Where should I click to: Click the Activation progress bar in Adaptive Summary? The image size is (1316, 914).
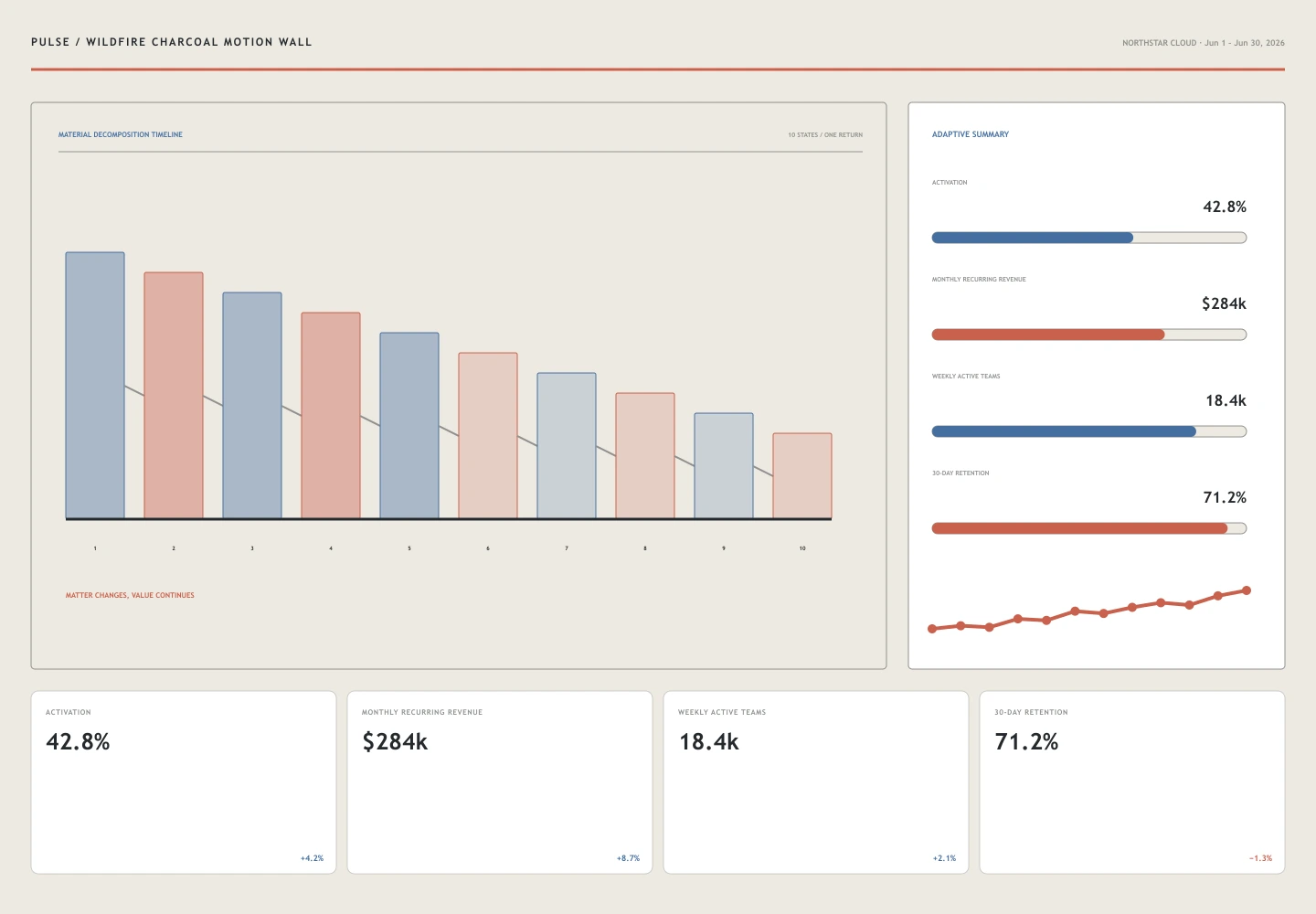[1089, 238]
